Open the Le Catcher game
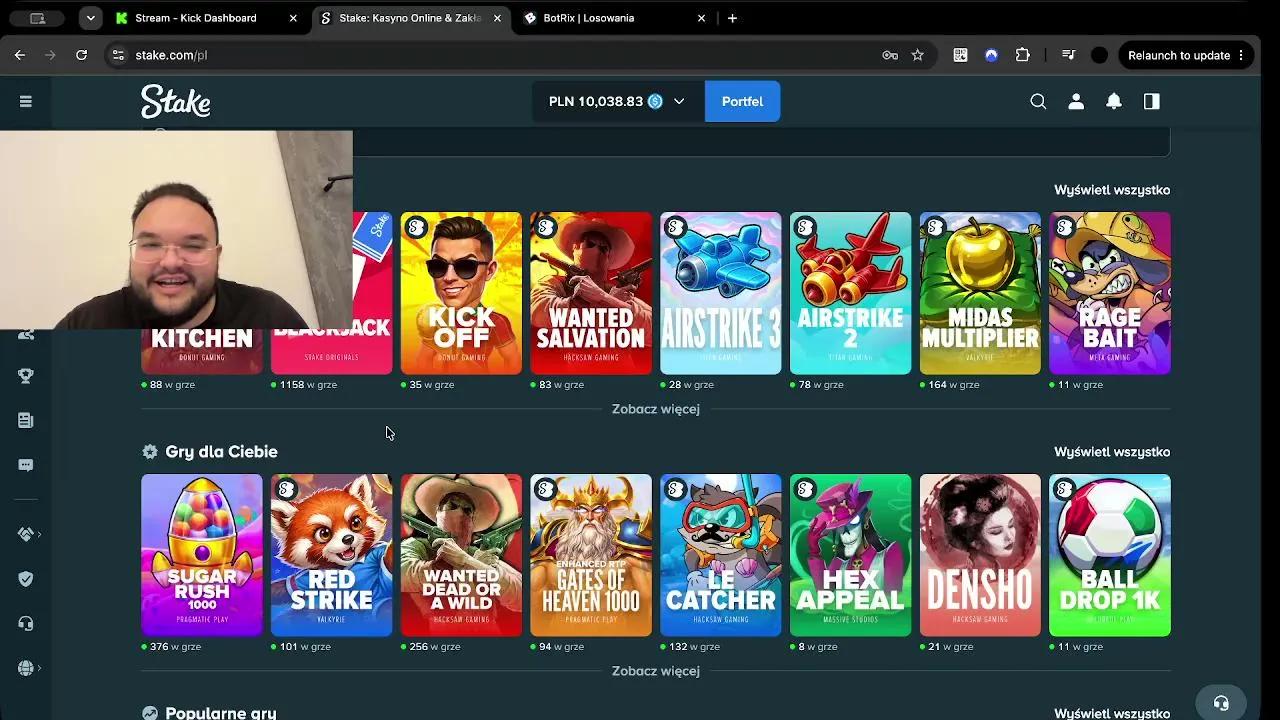 (x=721, y=555)
